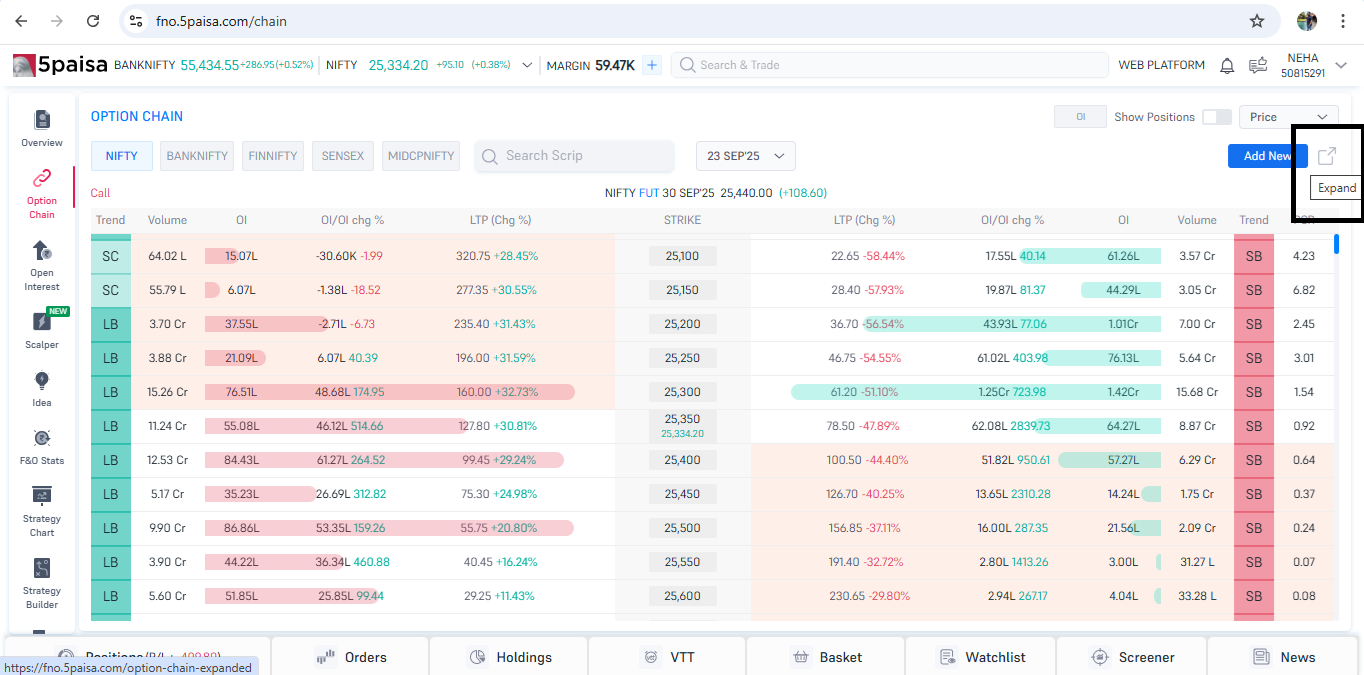Switch to the SENSEX tab
The image size is (1364, 675).
(343, 156)
